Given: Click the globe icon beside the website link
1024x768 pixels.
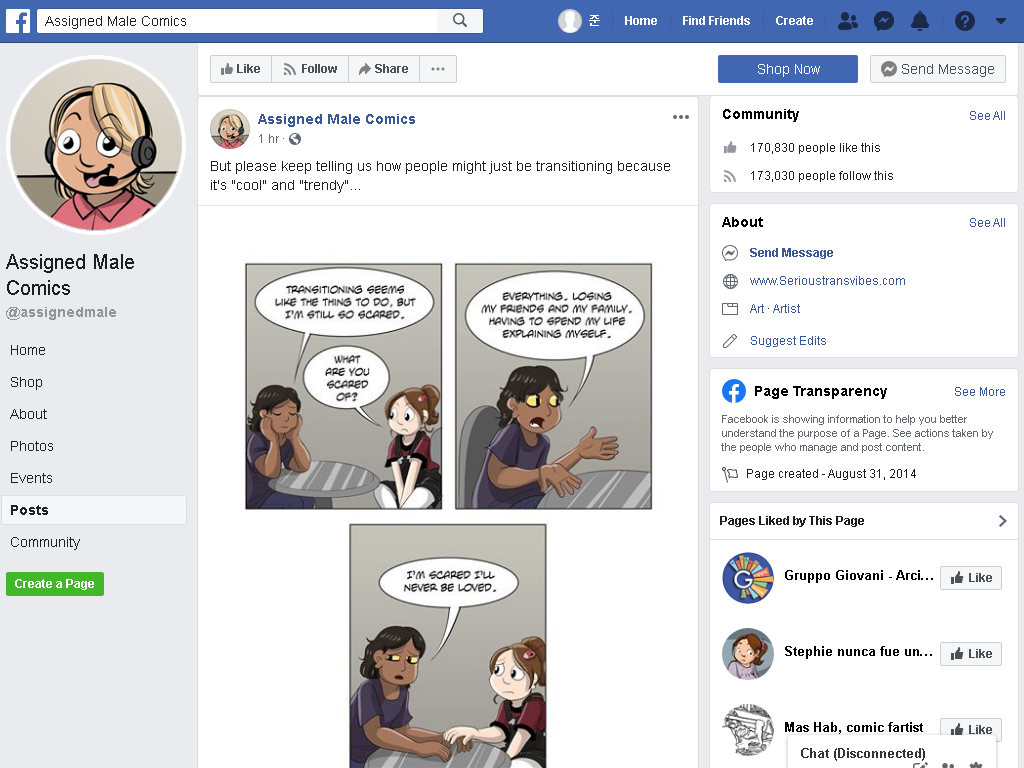Looking at the screenshot, I should (x=730, y=281).
